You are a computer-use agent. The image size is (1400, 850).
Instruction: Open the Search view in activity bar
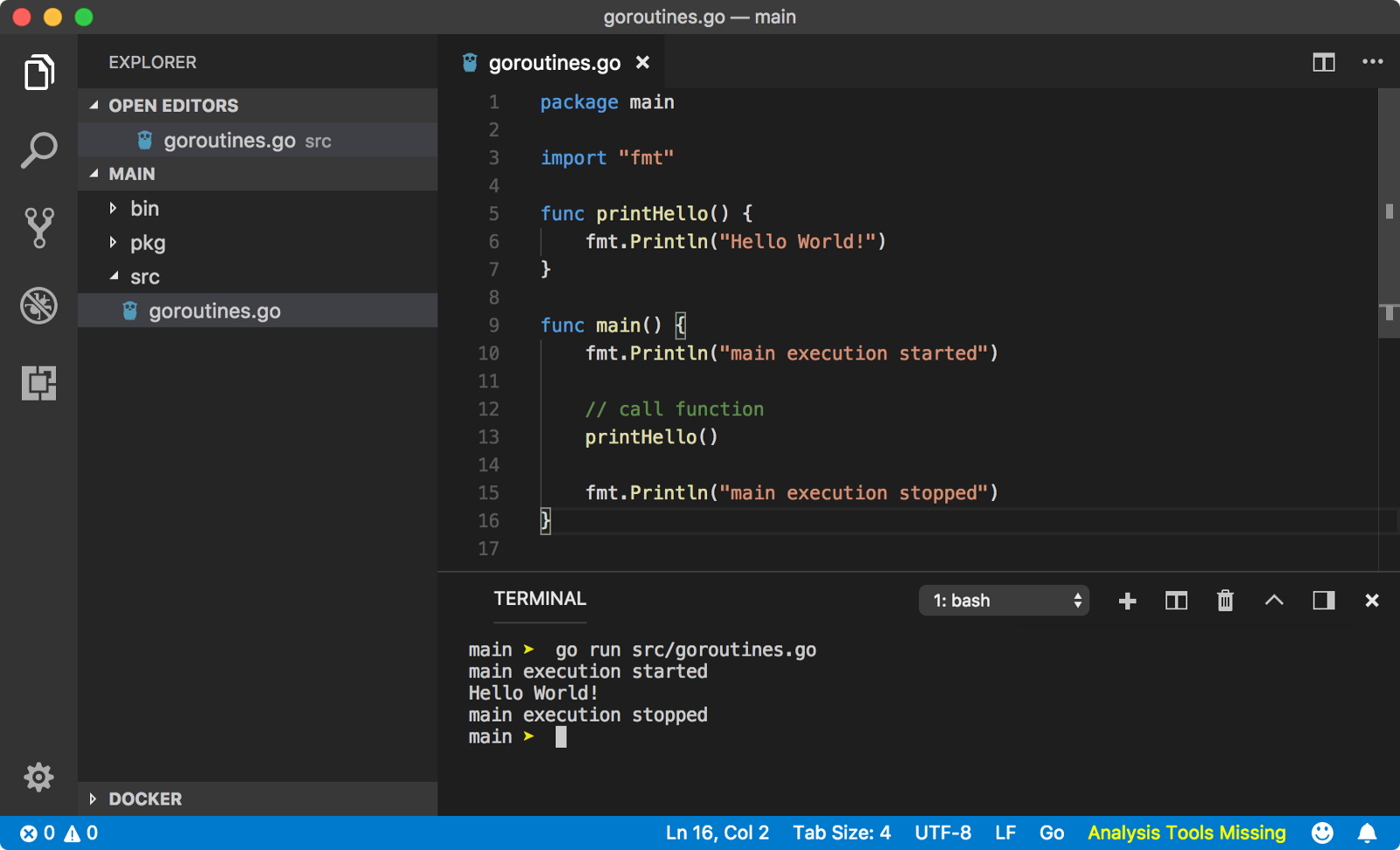(39, 150)
